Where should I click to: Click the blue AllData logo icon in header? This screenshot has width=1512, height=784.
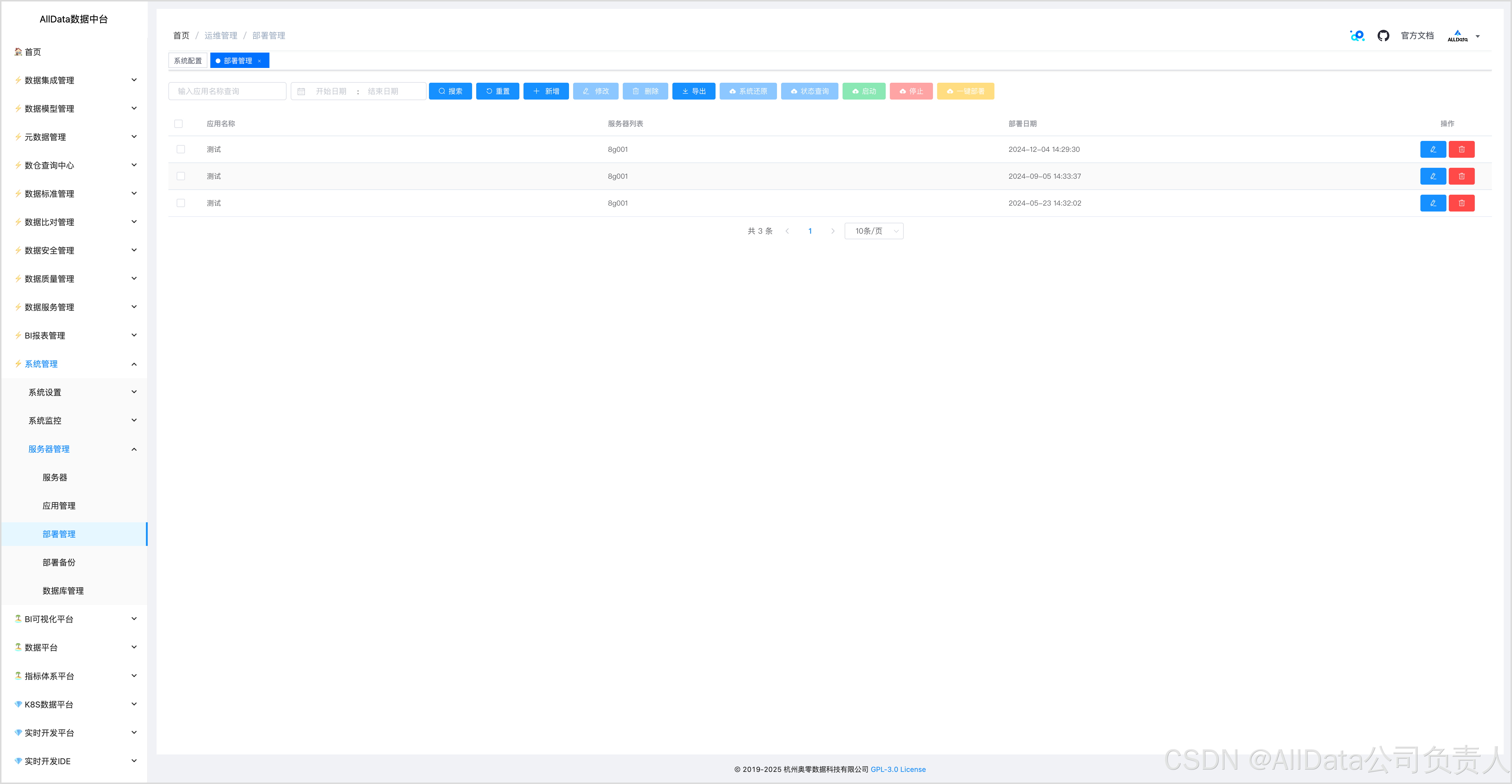point(1357,36)
